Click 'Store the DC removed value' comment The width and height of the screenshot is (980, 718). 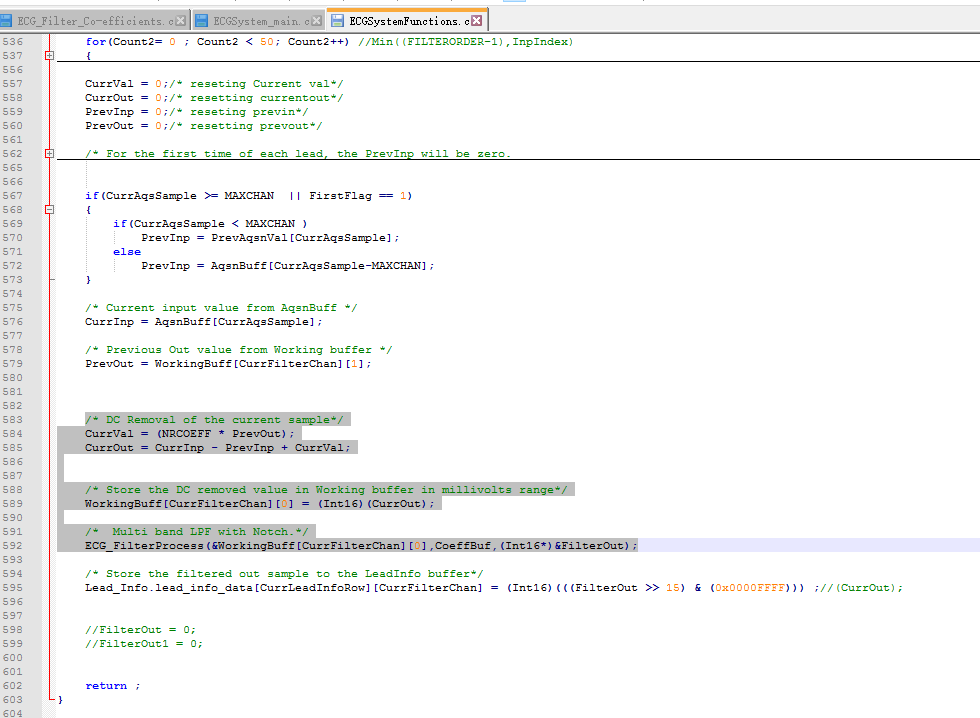pyautogui.click(x=326, y=490)
